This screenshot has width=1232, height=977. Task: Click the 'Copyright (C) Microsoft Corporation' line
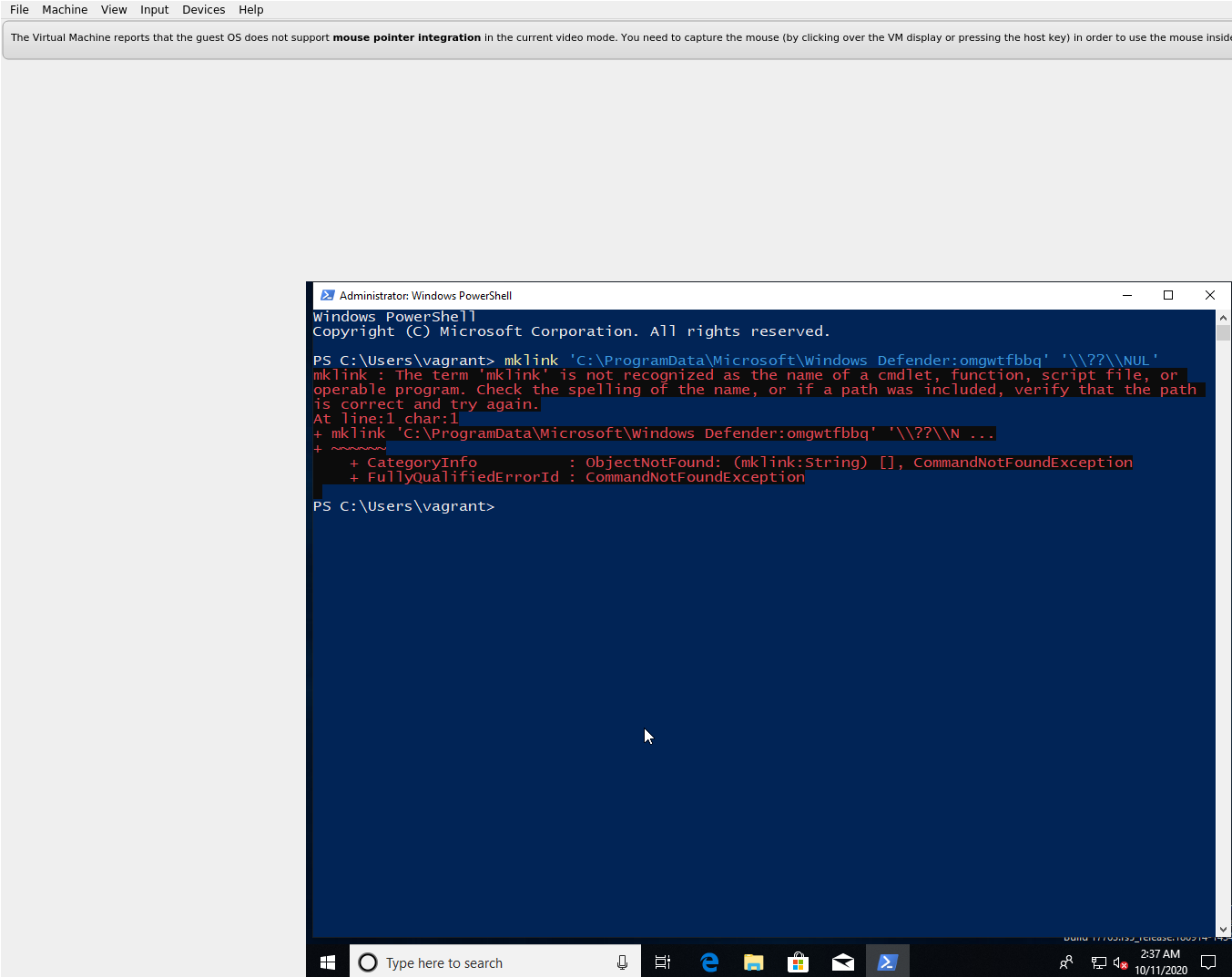571,331
